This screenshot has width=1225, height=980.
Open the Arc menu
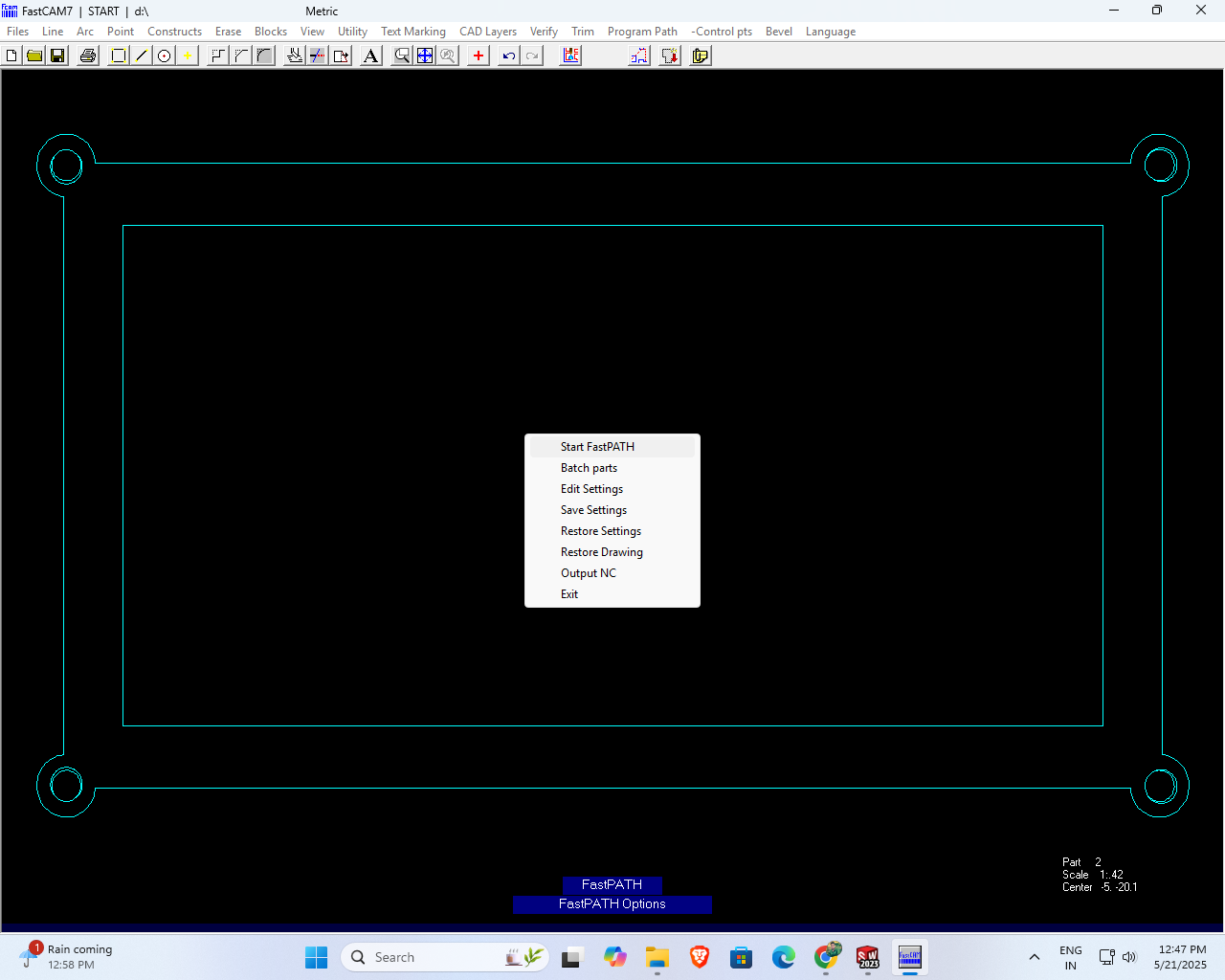pos(85,32)
